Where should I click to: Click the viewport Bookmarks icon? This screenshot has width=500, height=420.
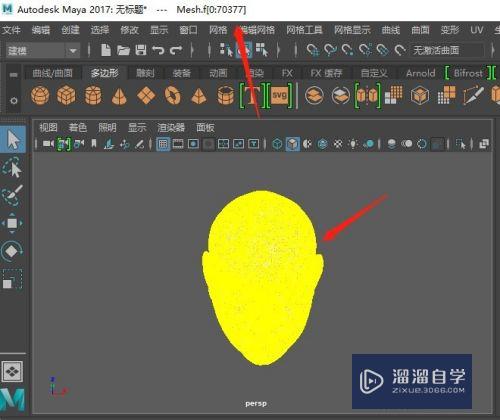(x=94, y=144)
